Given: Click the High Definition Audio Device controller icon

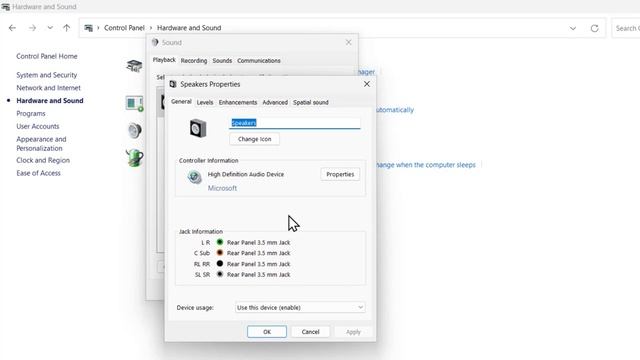Looking at the screenshot, I should click(194, 177).
